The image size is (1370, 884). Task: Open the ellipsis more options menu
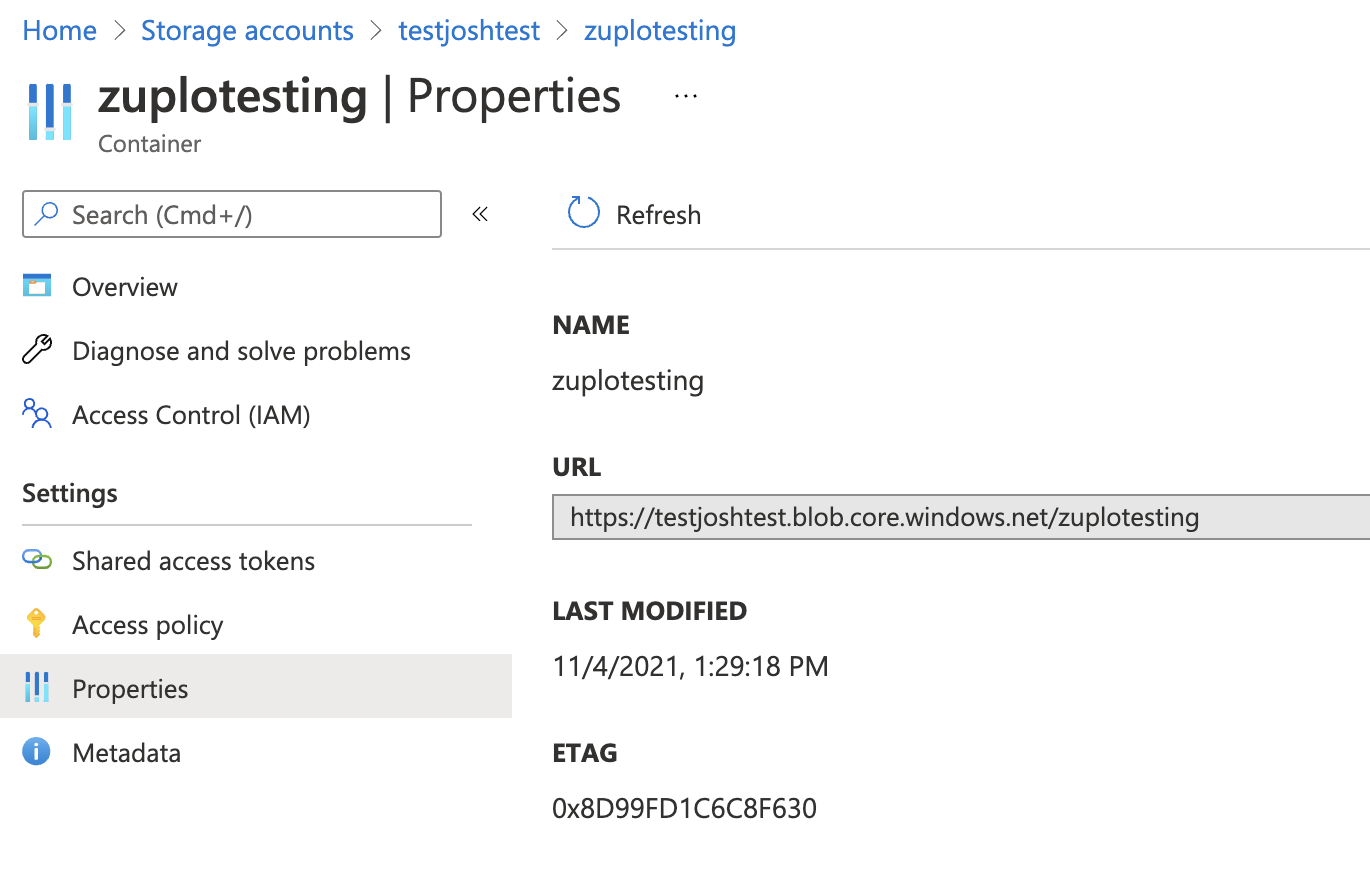685,96
